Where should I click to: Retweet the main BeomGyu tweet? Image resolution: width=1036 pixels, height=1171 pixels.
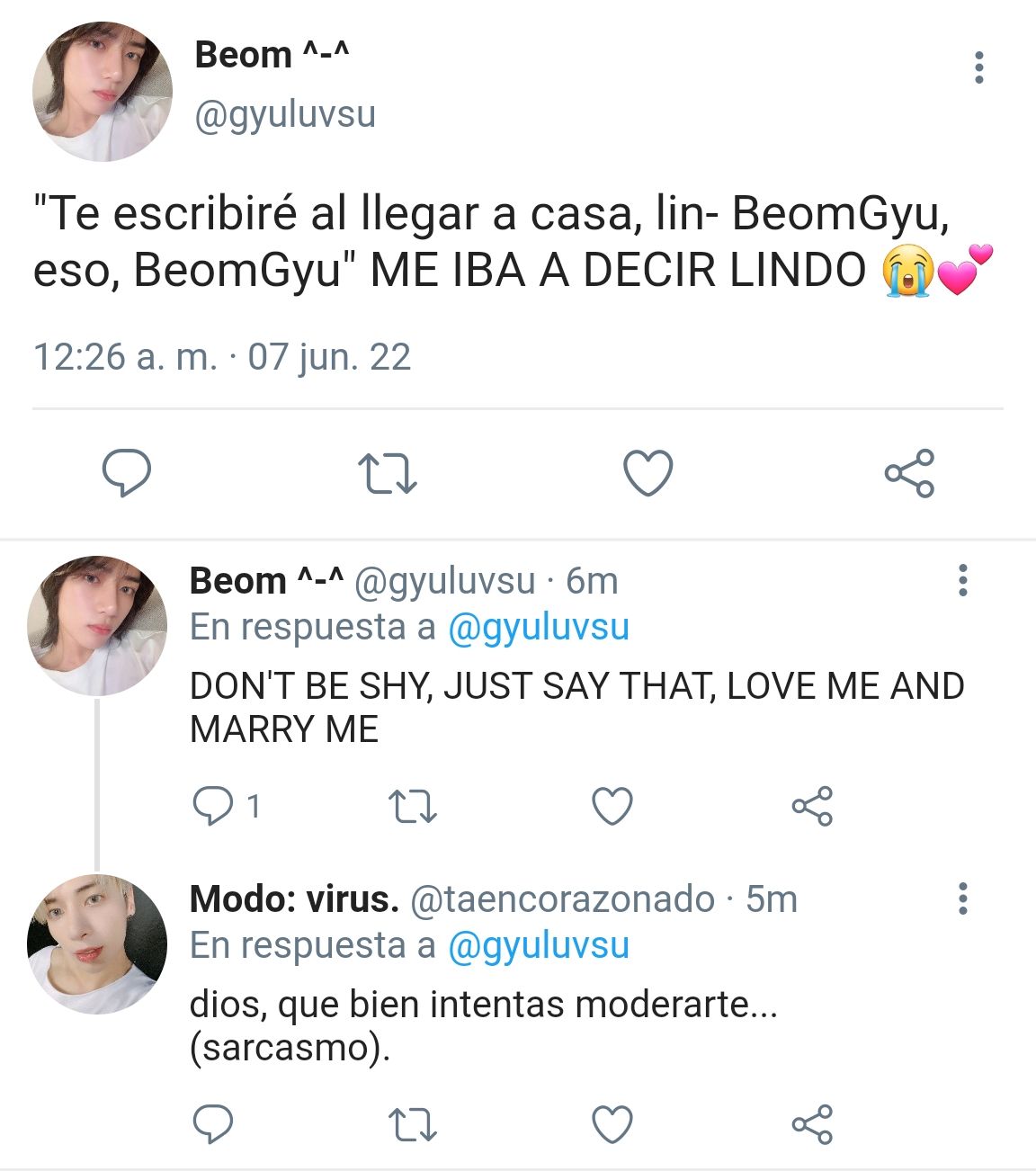tap(388, 474)
